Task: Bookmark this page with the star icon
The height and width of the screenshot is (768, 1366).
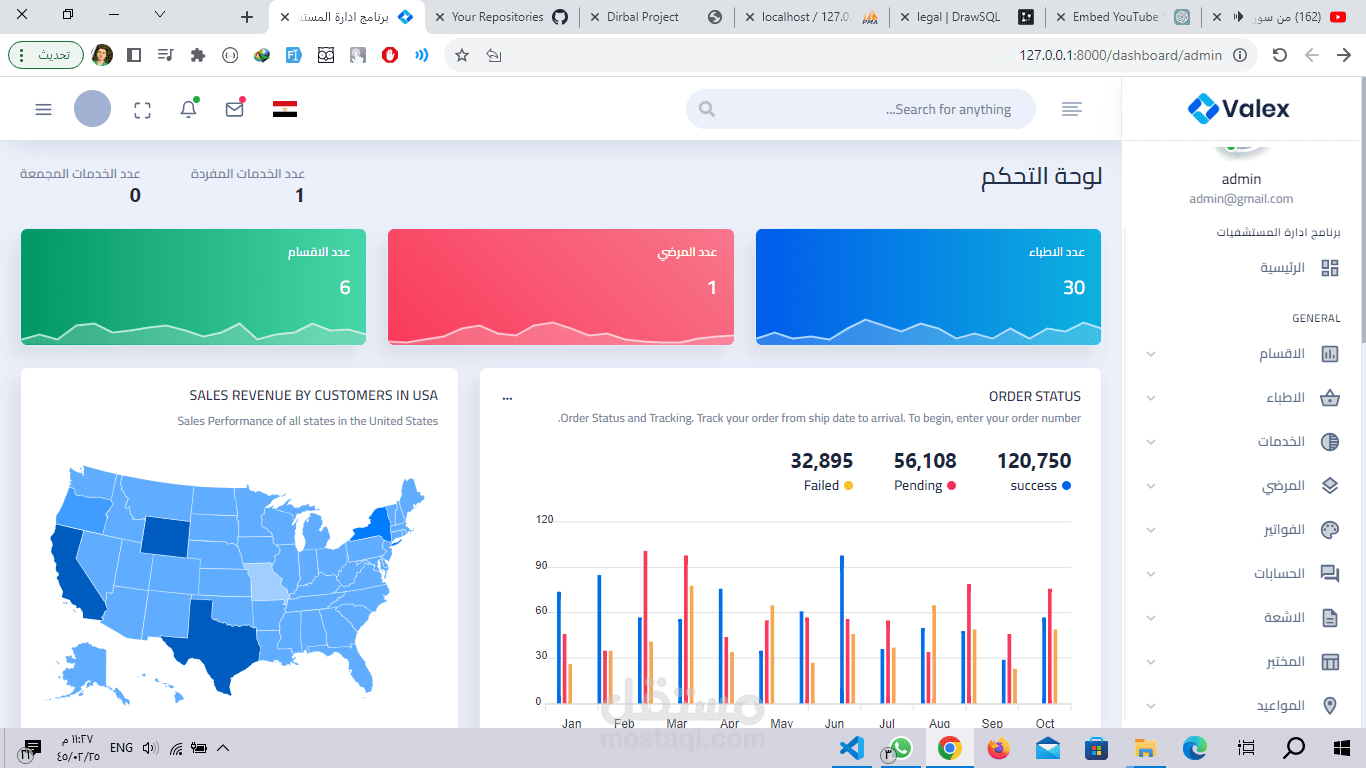Action: pyautogui.click(x=462, y=55)
